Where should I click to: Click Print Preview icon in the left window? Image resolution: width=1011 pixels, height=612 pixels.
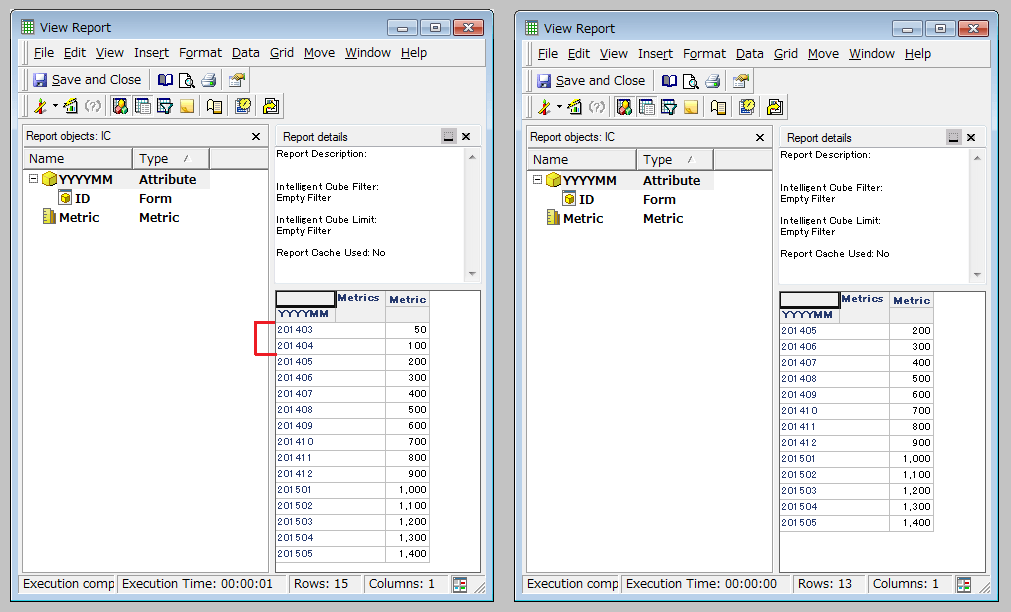186,80
